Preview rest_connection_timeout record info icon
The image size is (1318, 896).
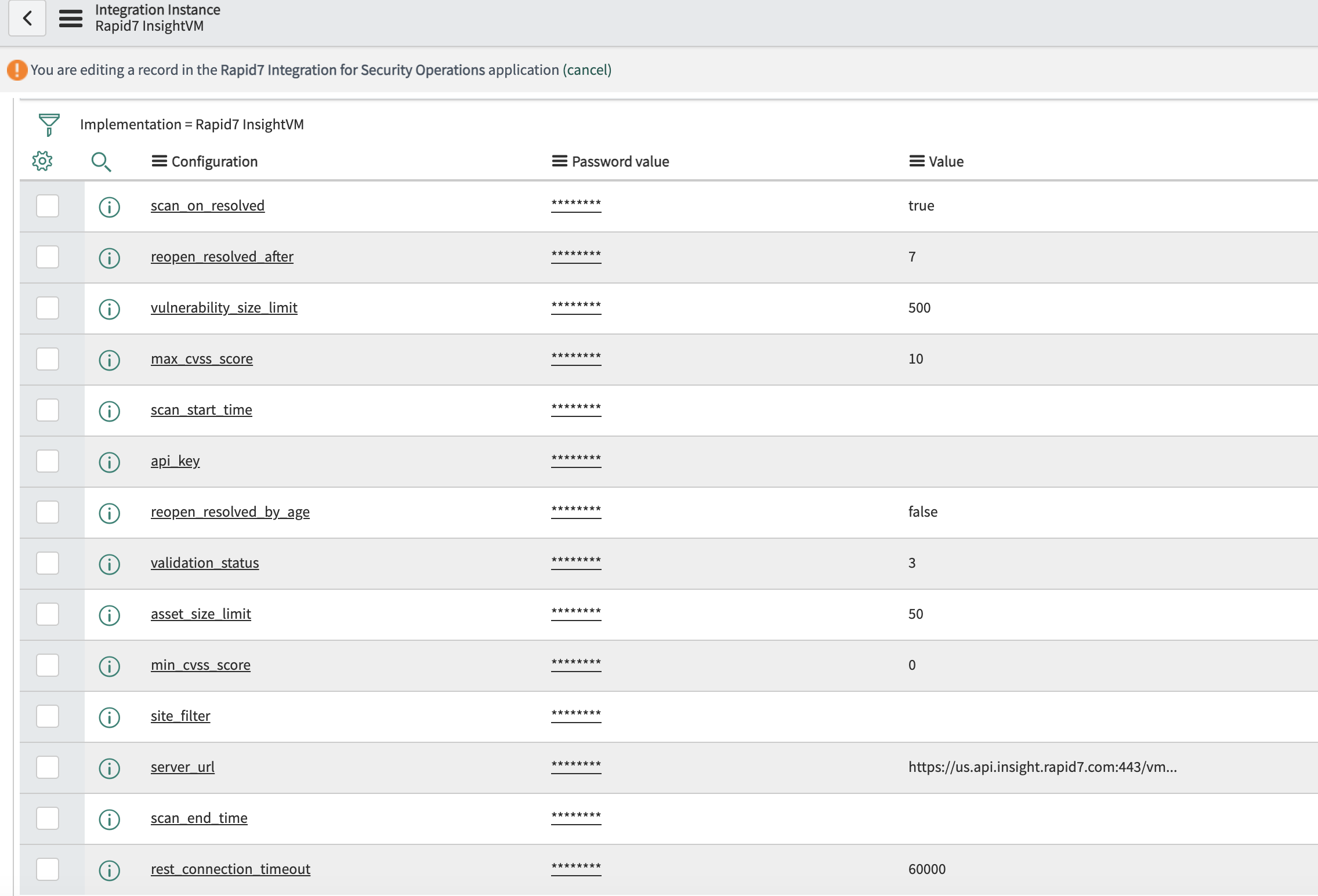[110, 870]
